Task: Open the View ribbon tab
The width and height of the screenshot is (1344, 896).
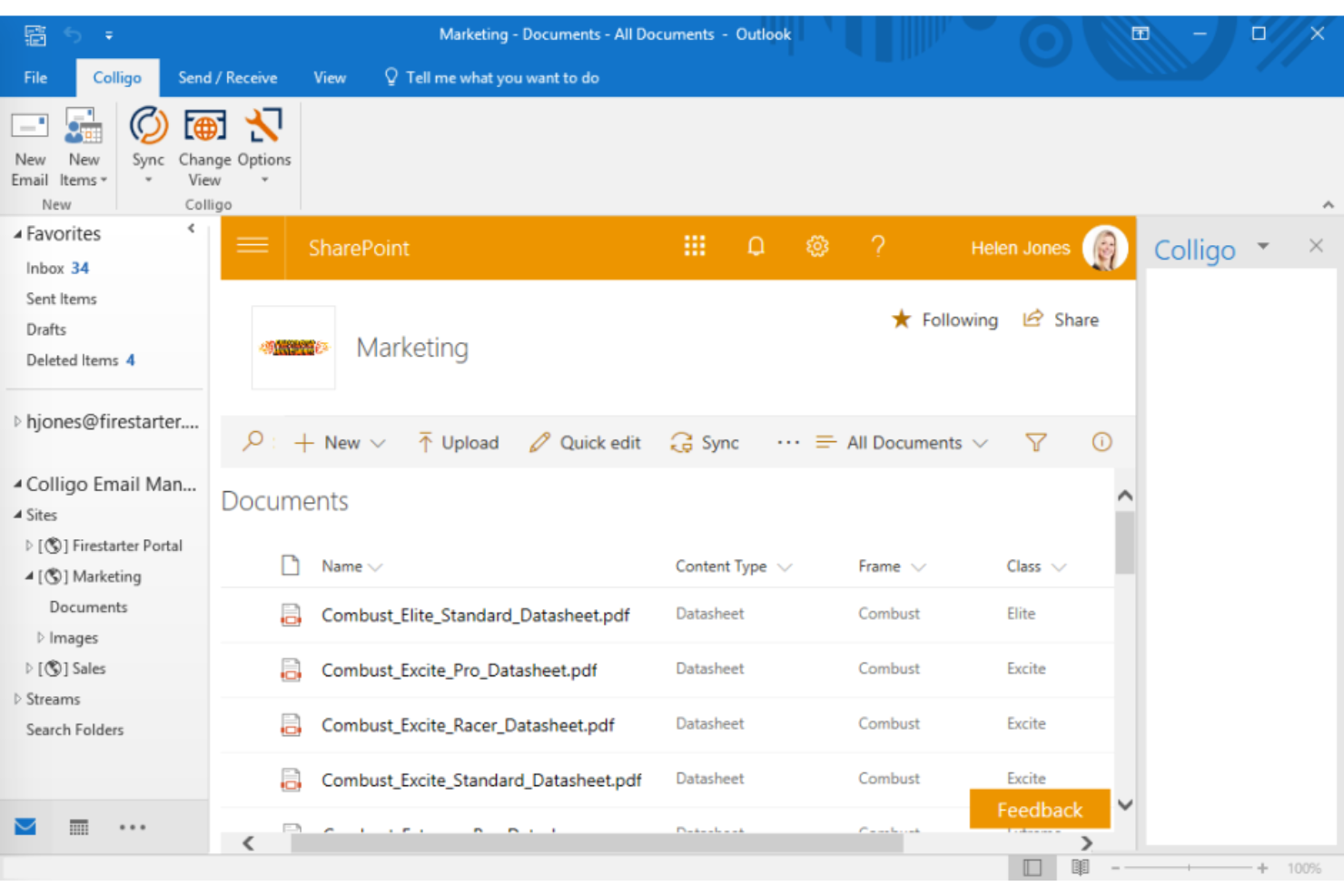Action: coord(330,78)
